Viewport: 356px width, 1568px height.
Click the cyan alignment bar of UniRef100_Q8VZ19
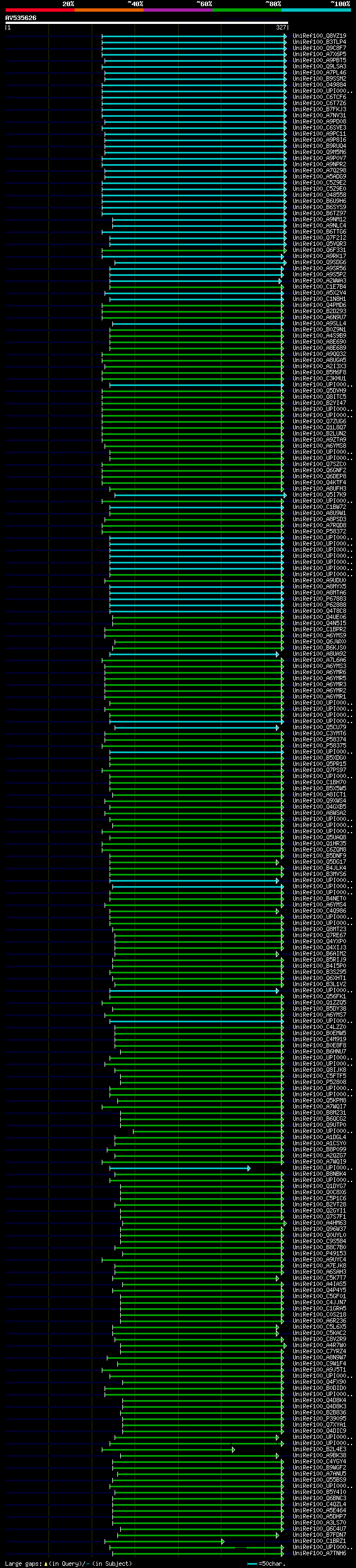point(194,36)
